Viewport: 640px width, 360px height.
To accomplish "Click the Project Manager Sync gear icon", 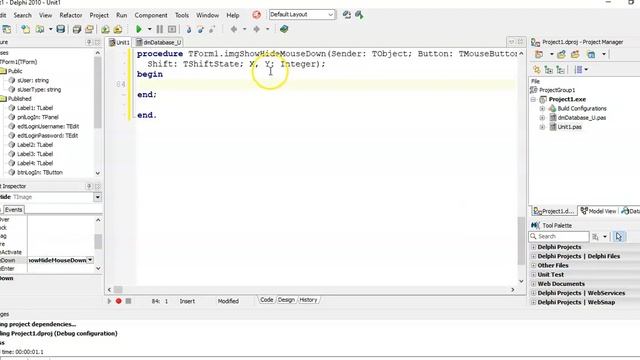I will click(x=537, y=70).
